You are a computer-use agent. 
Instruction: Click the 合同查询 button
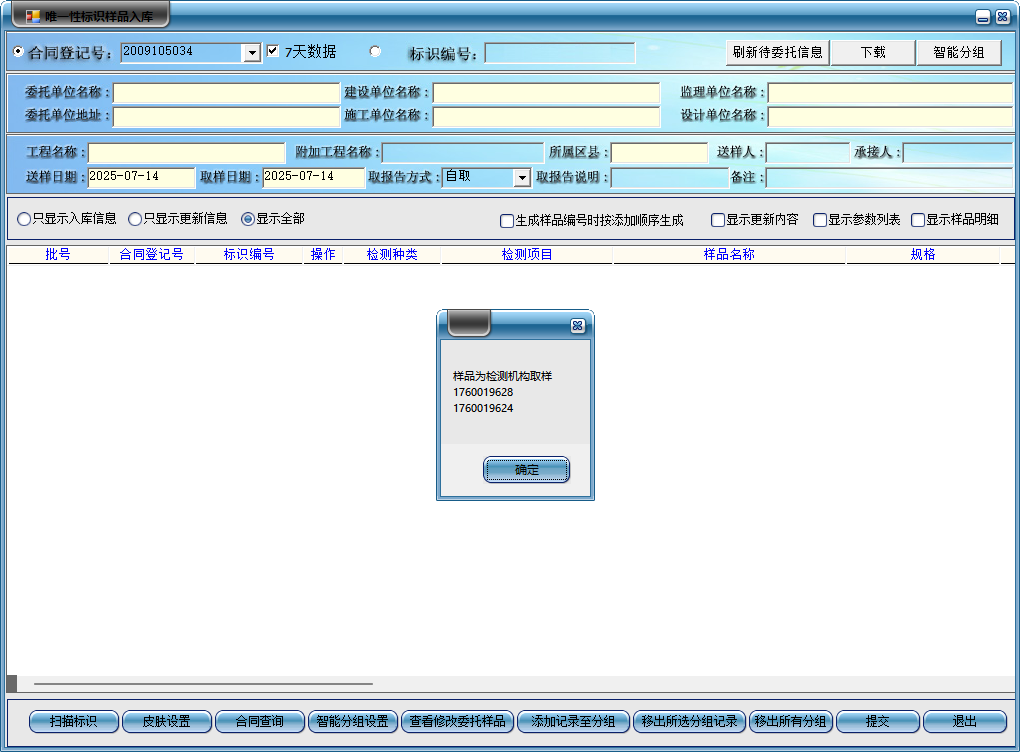pos(259,721)
